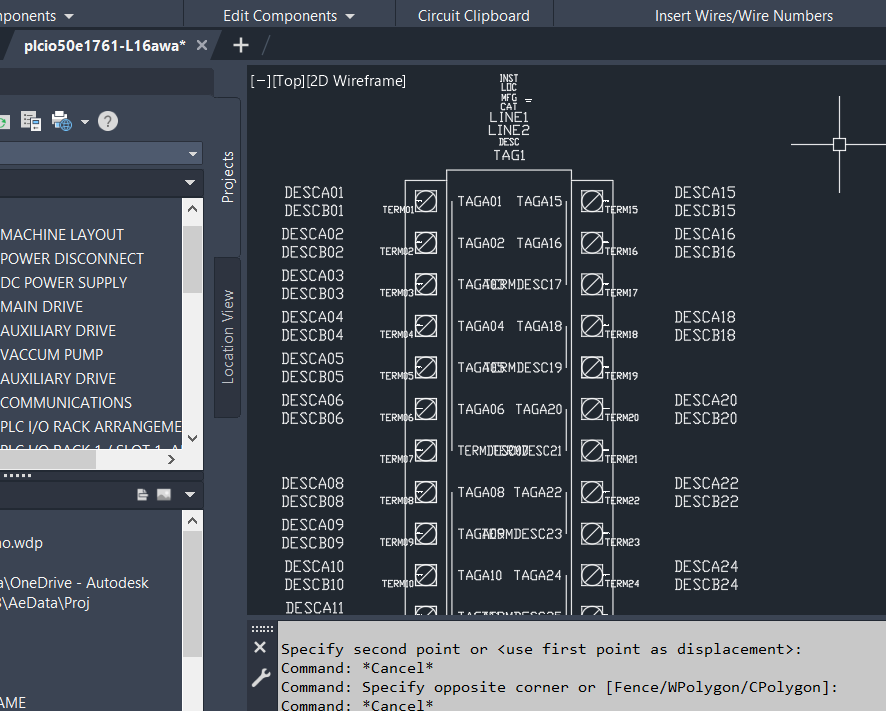886x711 pixels.
Task: Expand the arrow next to the plot icon
Action: pyautogui.click(x=84, y=121)
